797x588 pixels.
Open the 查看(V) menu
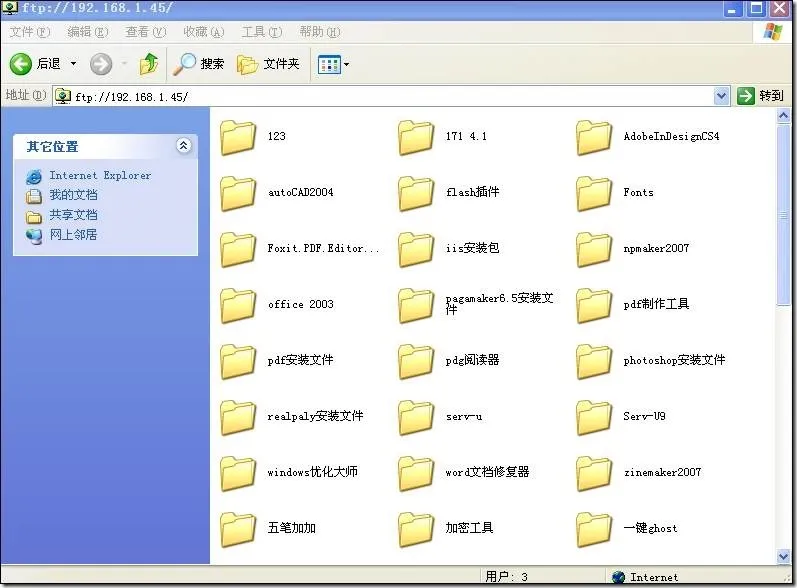tap(146, 32)
